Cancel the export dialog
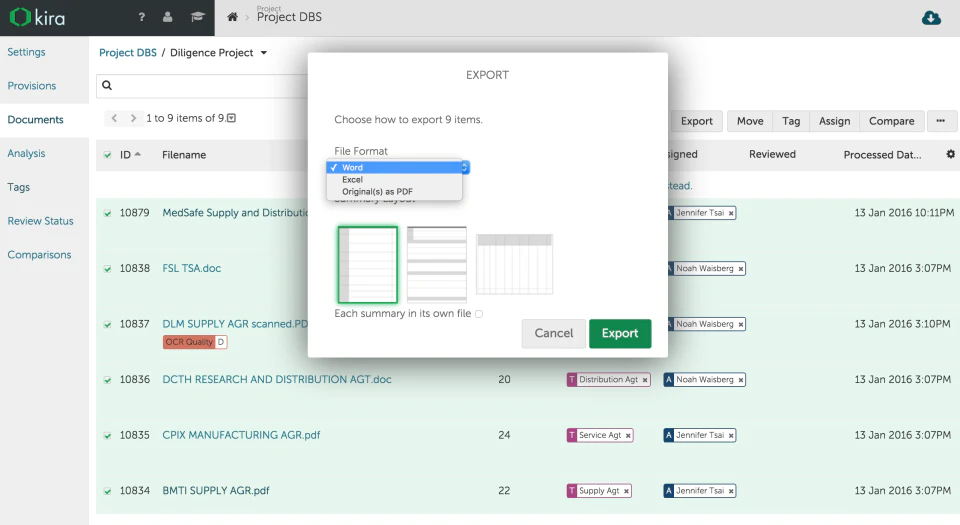Screen dimensions: 960x525 [553, 333]
